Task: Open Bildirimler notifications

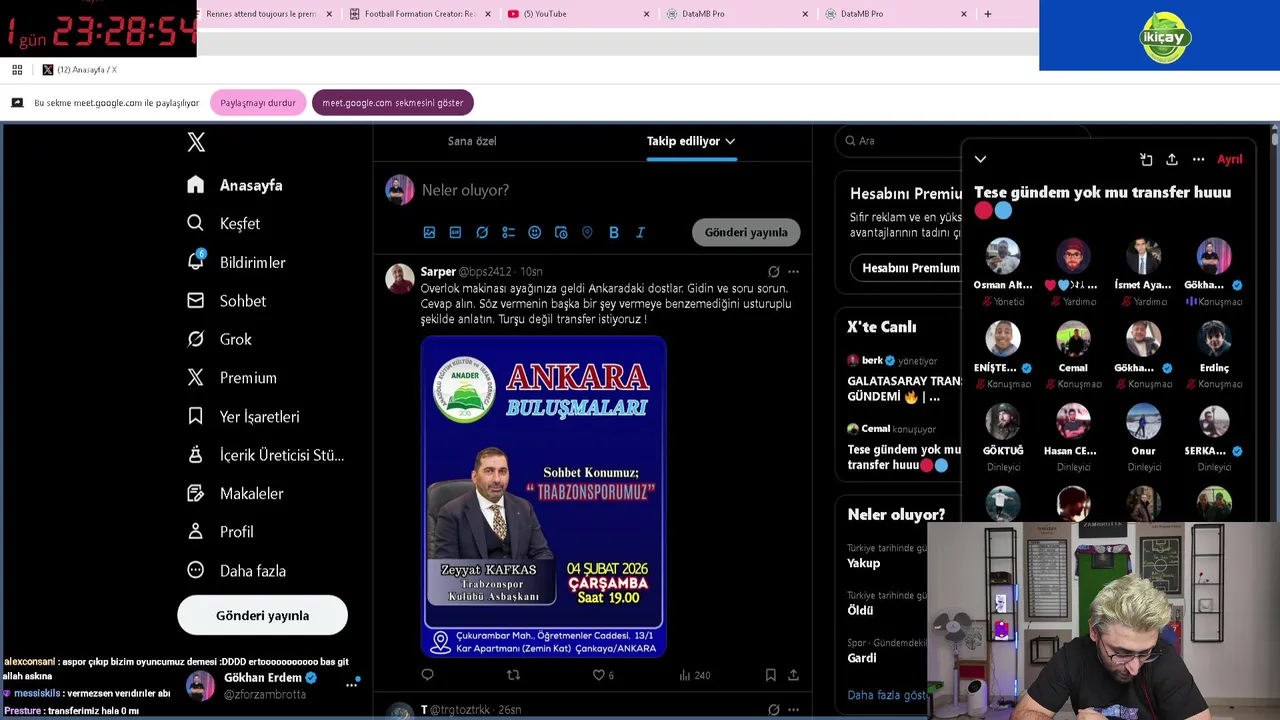Action: (237, 262)
